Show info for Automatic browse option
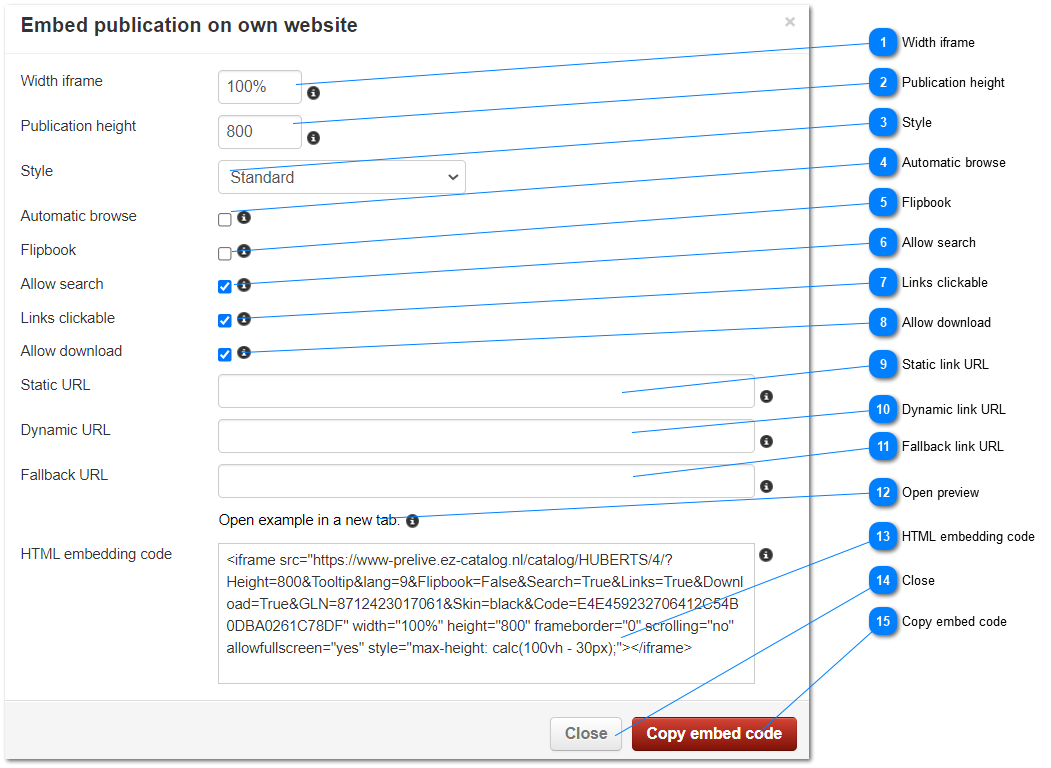This screenshot has width=1051, height=768. click(244, 218)
